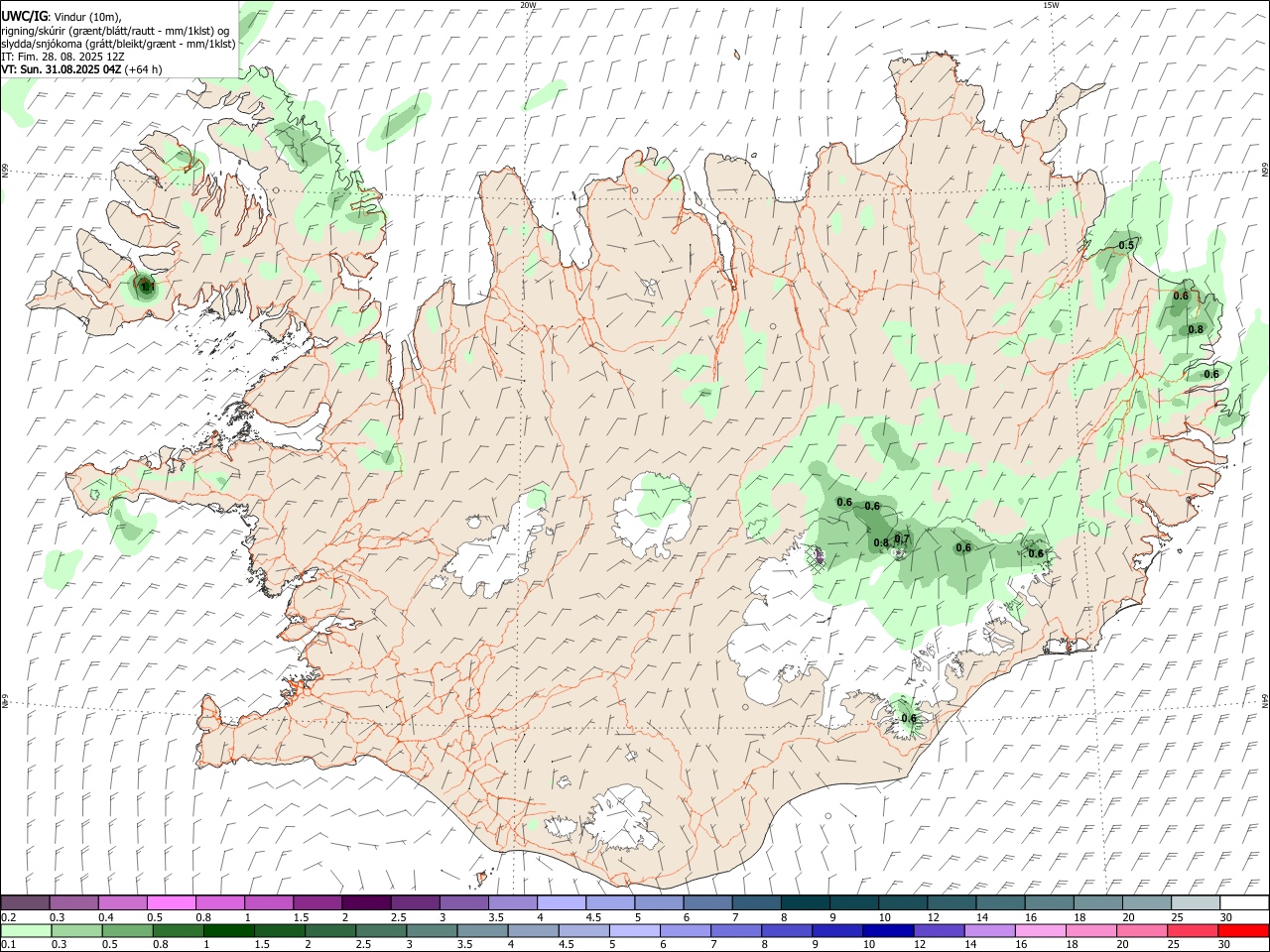Select the IT: Fim. 28. 08. 2025 12Z line
The height and width of the screenshot is (952, 1270).
63,57
